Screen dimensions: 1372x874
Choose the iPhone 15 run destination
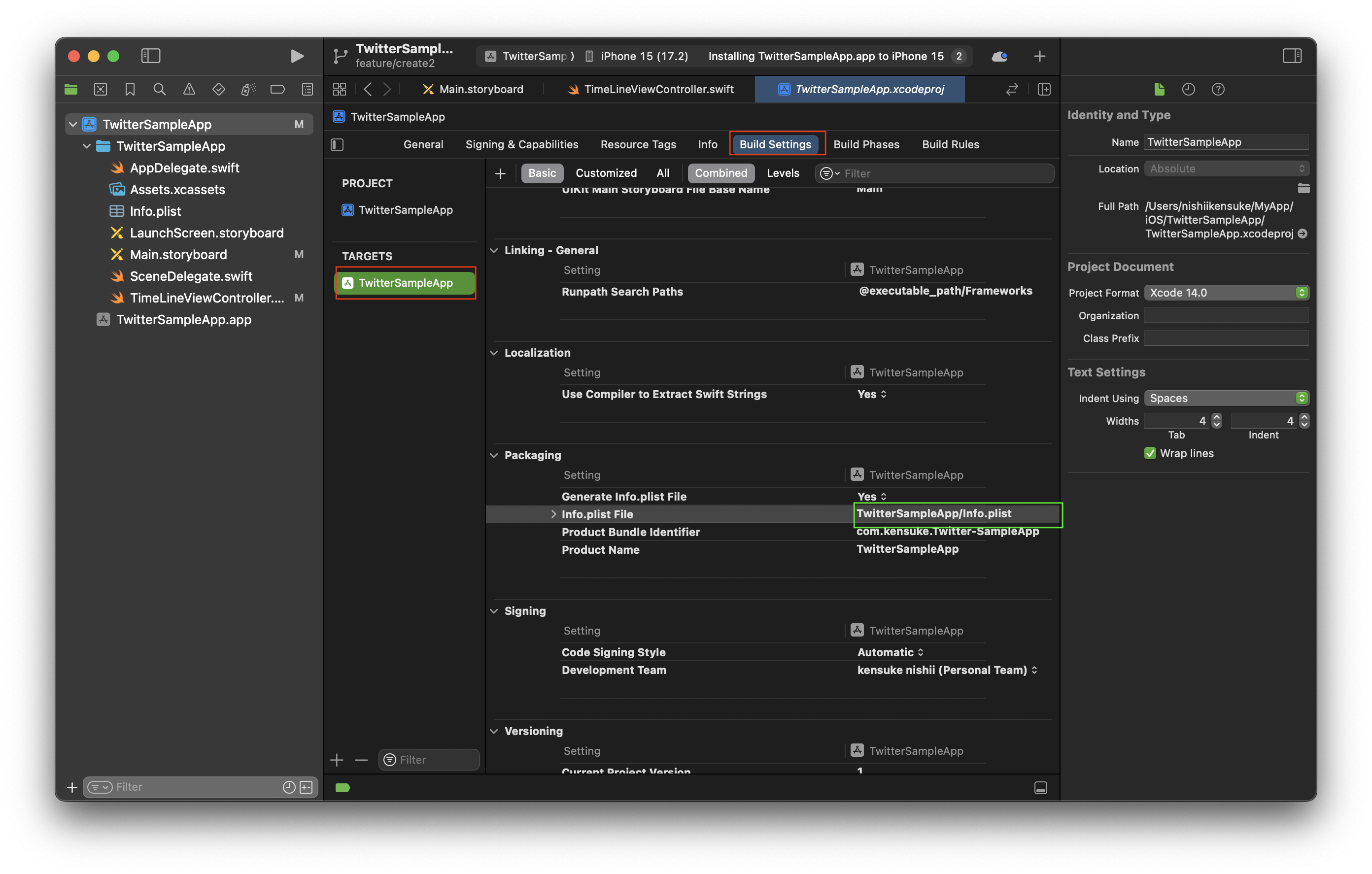(636, 56)
